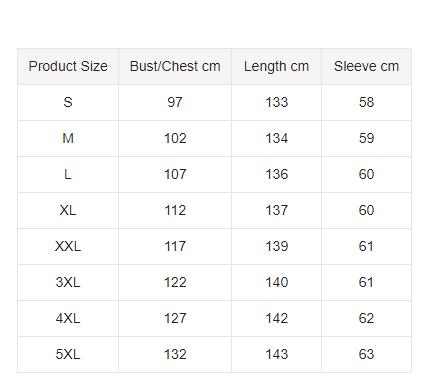The width and height of the screenshot is (425, 391).
Task: Click bust value 97 for size S
Action: [x=175, y=102]
